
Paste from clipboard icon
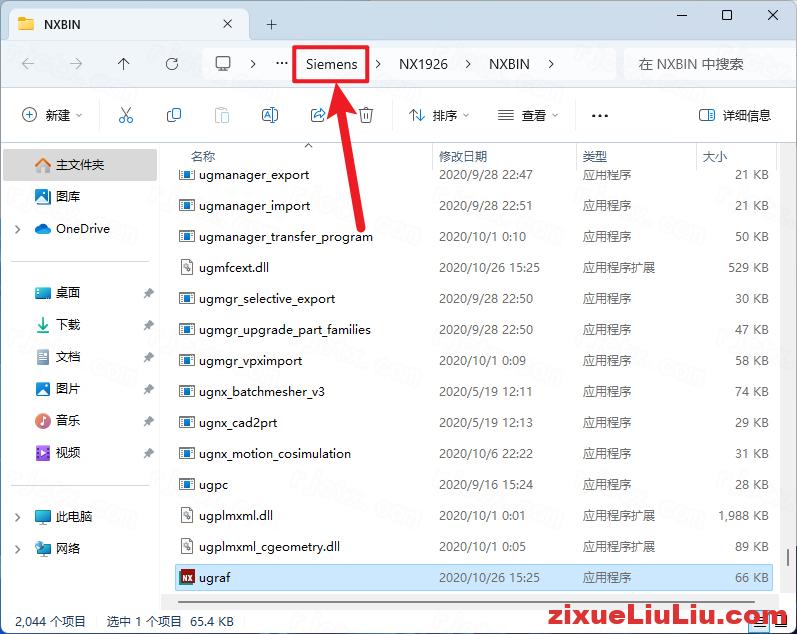[x=222, y=115]
